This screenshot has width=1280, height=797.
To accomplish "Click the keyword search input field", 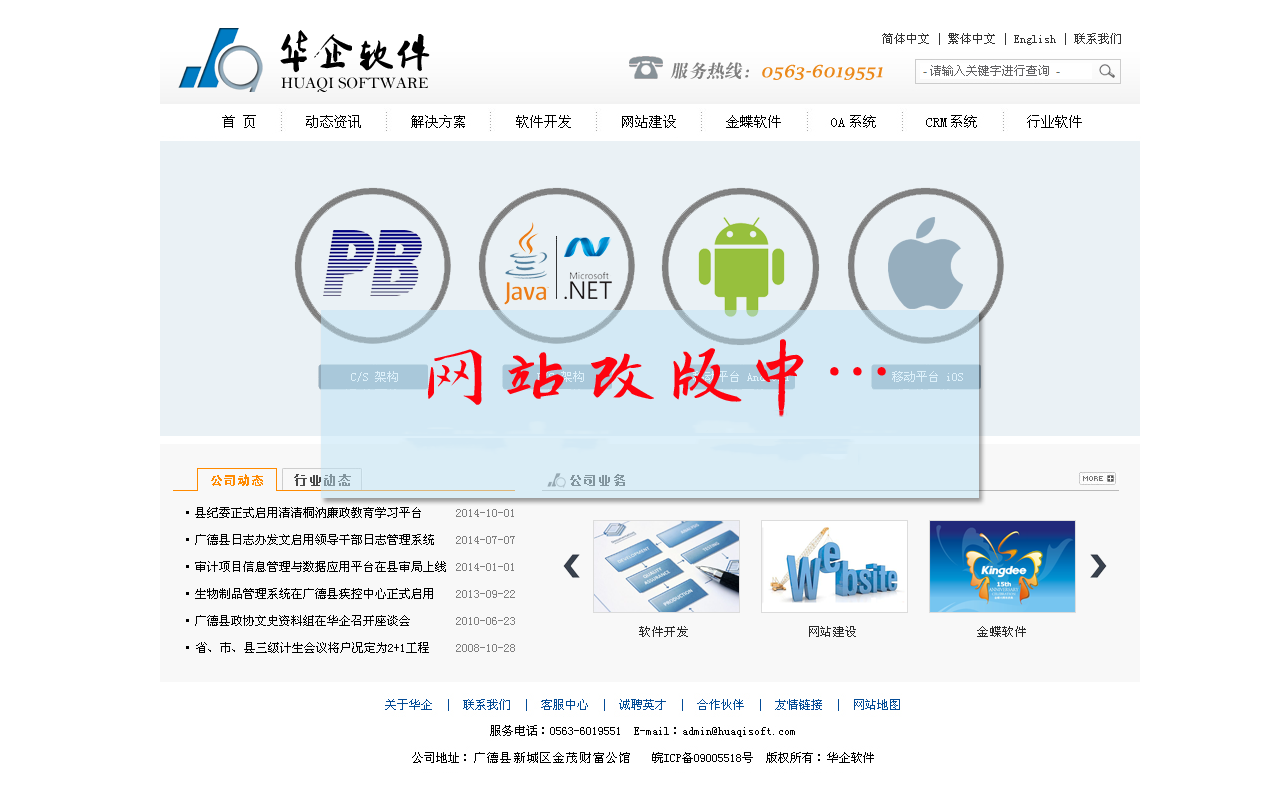I will 1005,71.
